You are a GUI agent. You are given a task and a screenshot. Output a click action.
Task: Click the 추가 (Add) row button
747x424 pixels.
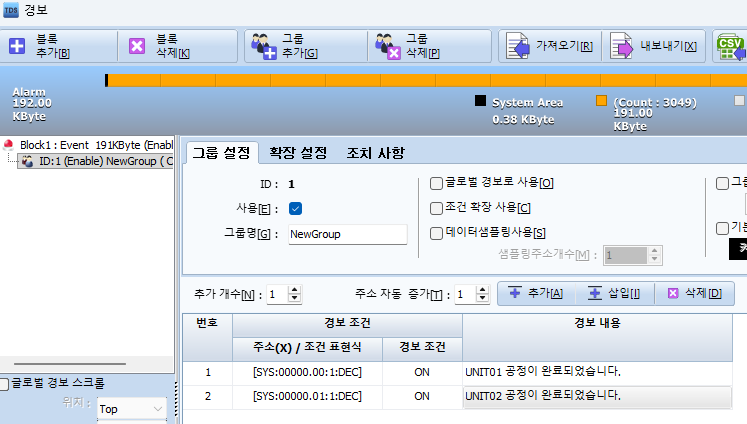point(535,293)
